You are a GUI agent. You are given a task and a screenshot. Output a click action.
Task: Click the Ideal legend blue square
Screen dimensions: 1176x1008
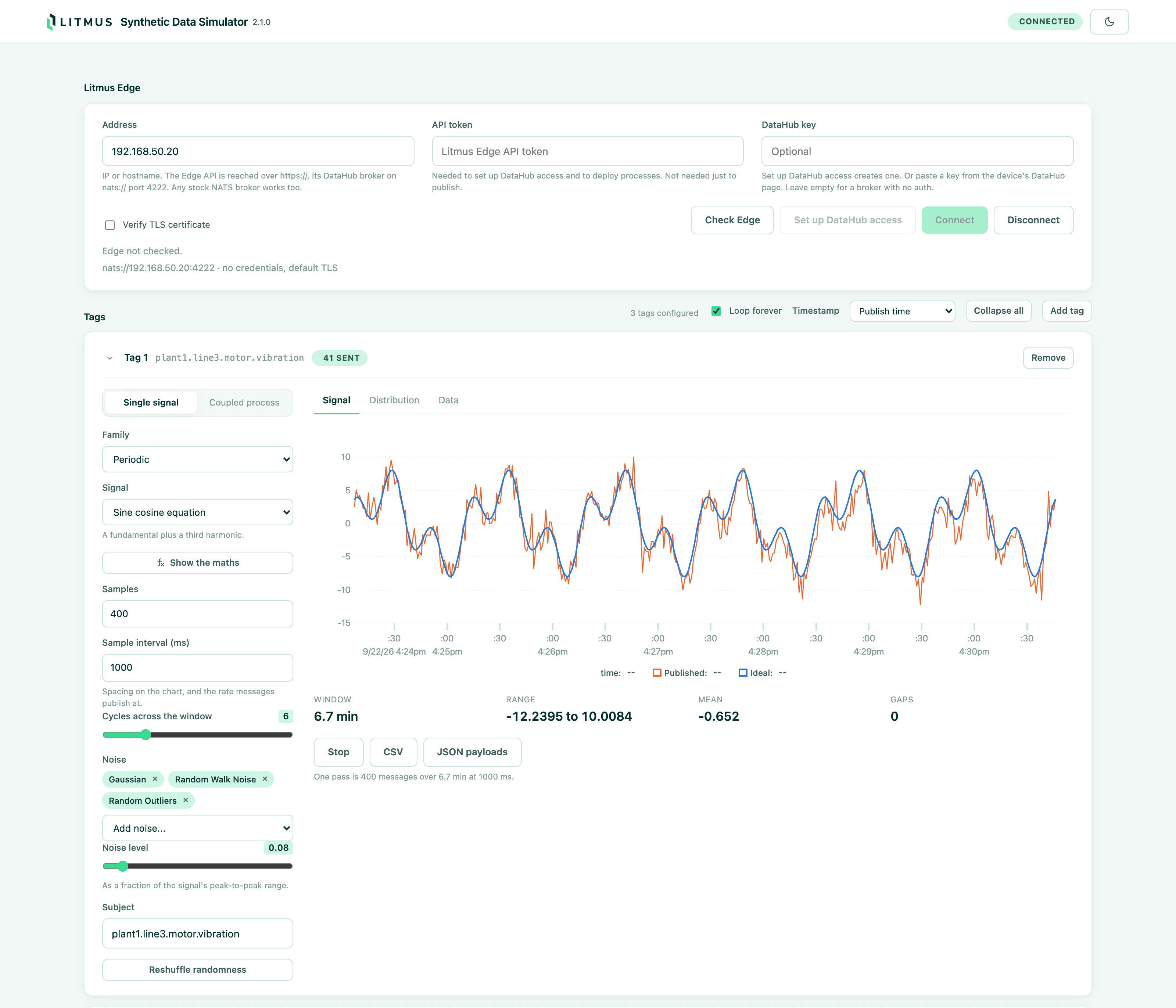point(742,673)
